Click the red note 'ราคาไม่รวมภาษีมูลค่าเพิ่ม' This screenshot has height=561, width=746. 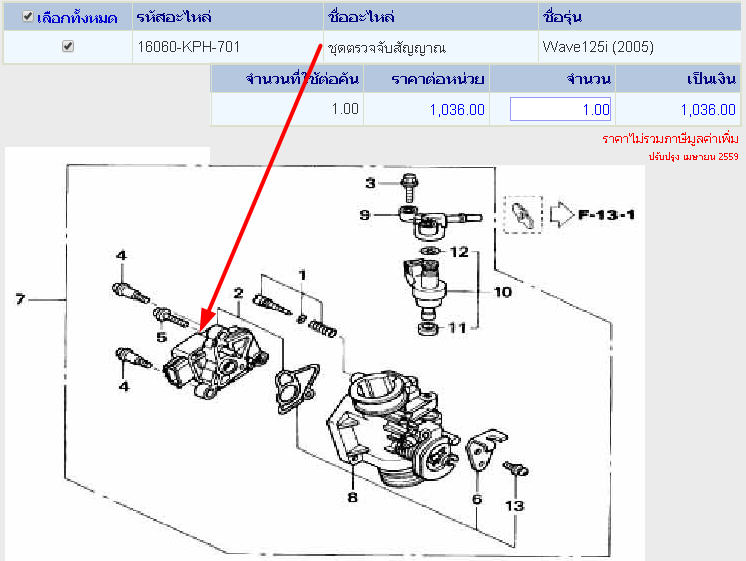pos(670,139)
